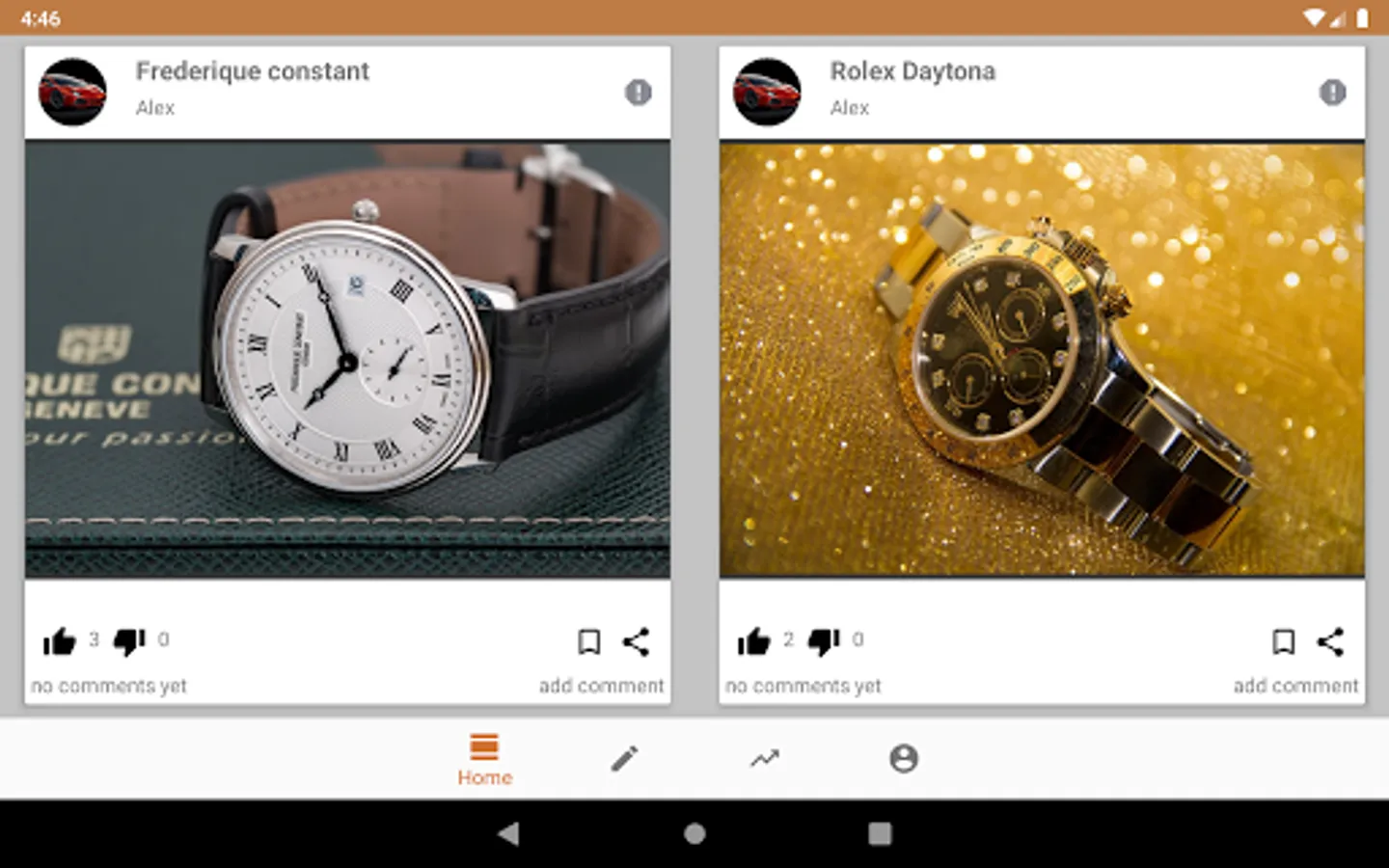
Task: Tap the like count 2 on Rolex Daytona
Action: 788,639
